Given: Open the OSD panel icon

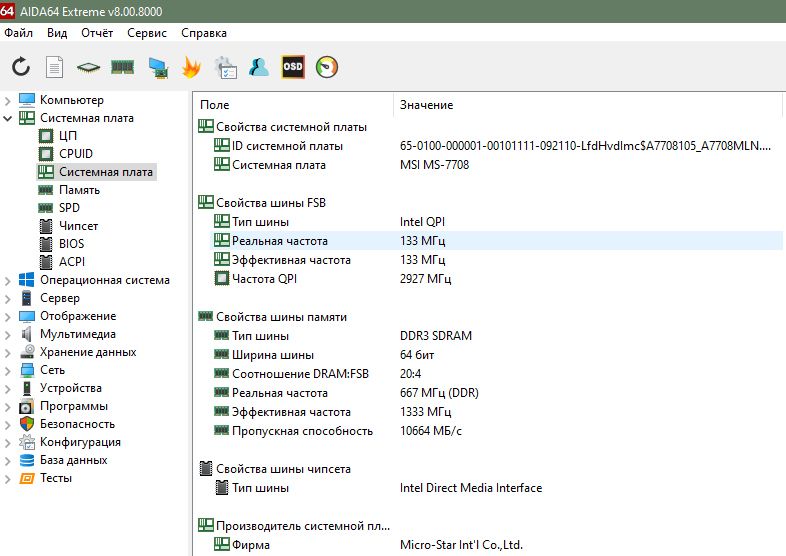Looking at the screenshot, I should coord(293,67).
